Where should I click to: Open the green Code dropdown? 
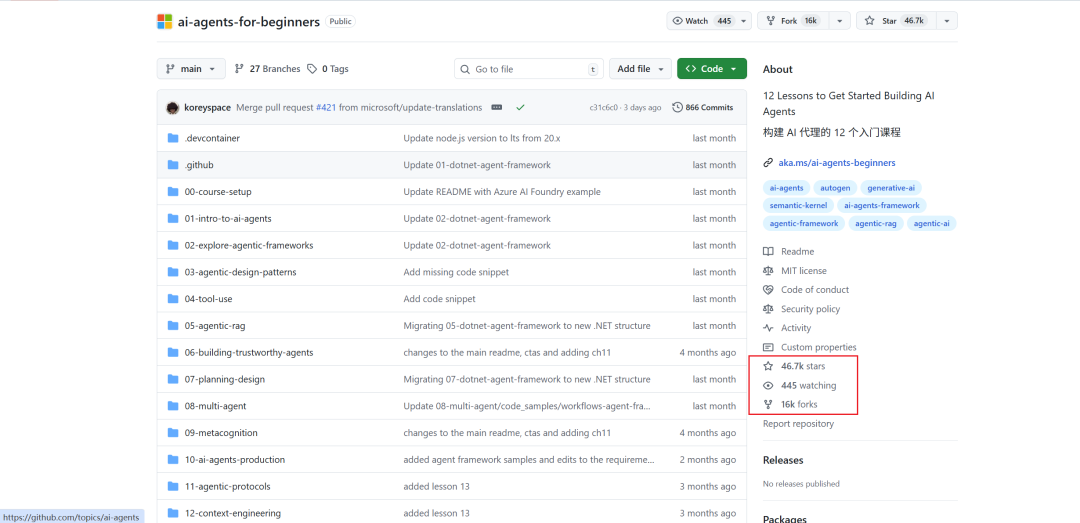point(712,69)
